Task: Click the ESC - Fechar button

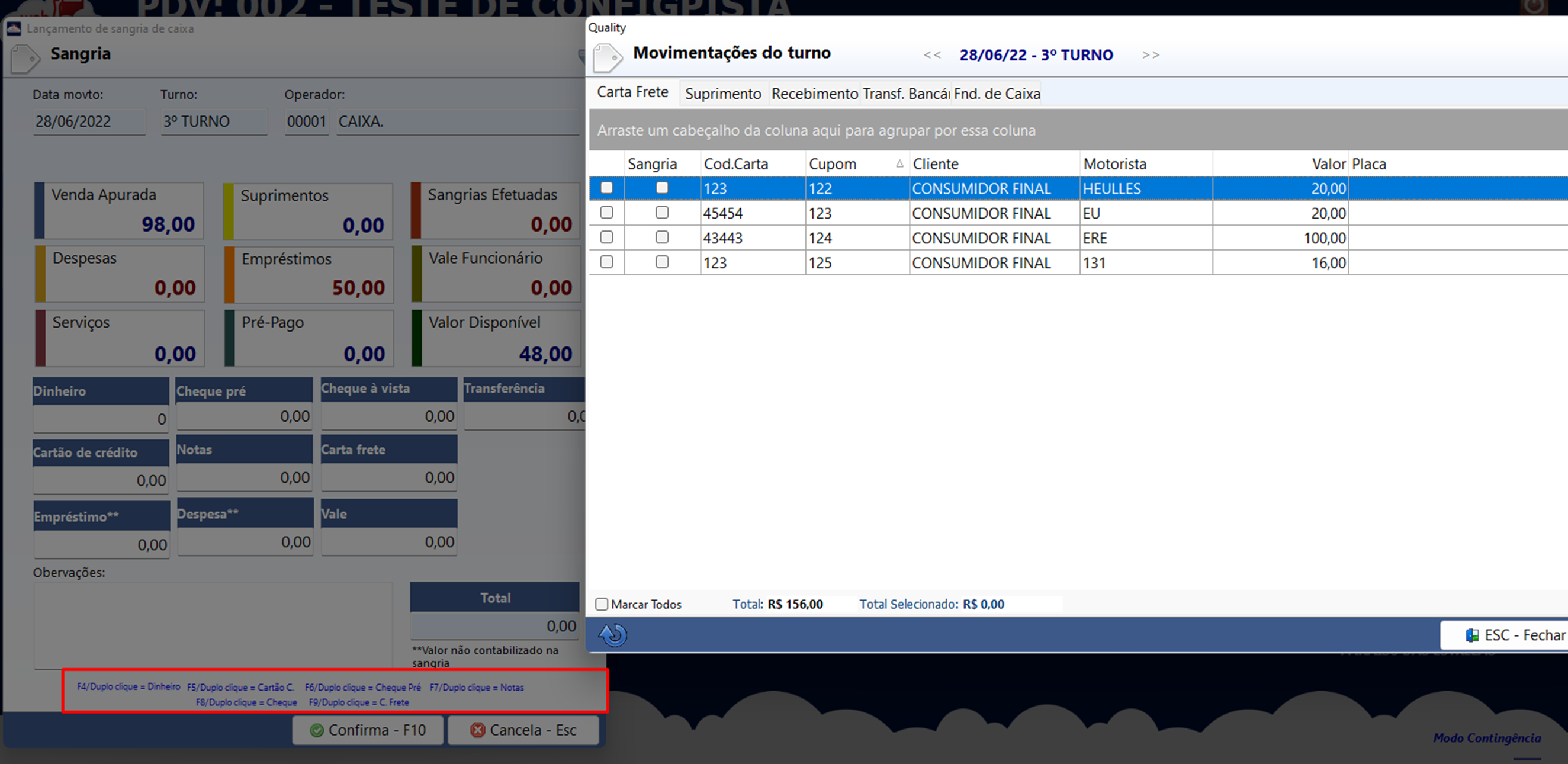Action: point(1515,635)
